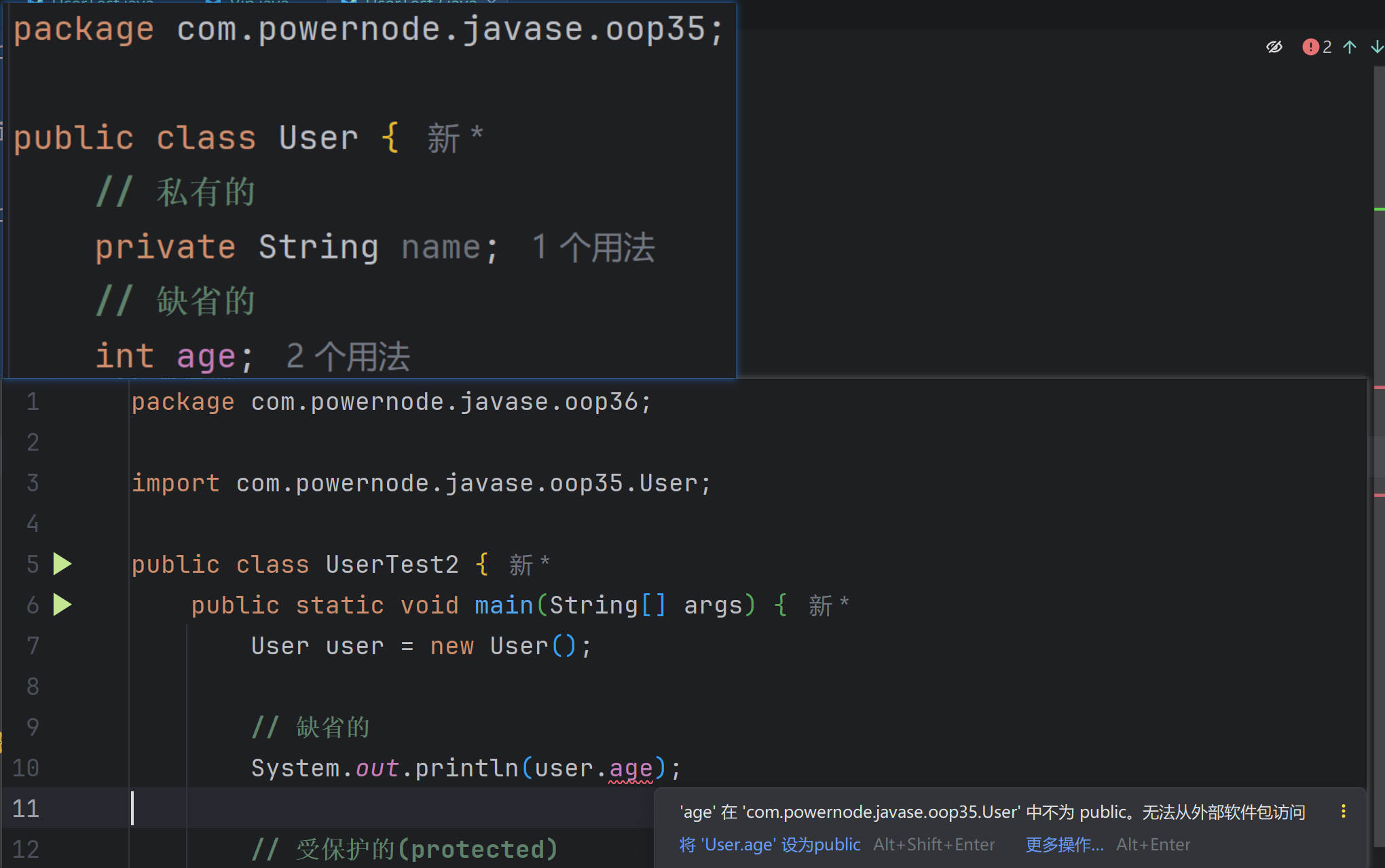This screenshot has width=1385, height=868.
Task: Apply quick fix making 'User.age' public
Action: [x=770, y=844]
